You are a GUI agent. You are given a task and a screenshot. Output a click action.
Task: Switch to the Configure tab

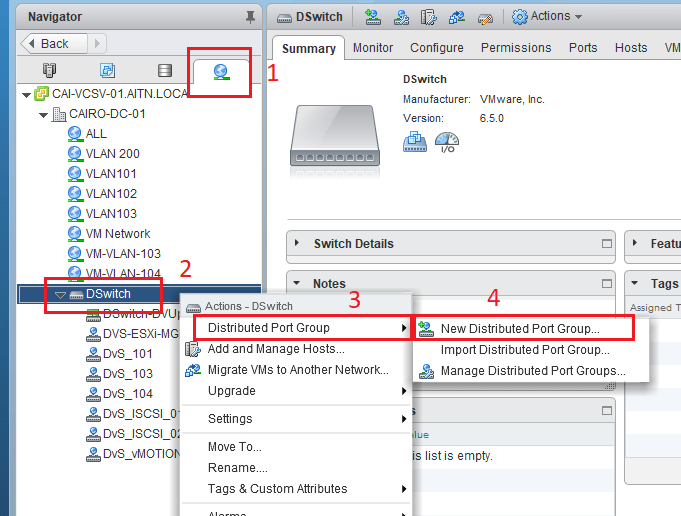coord(436,48)
